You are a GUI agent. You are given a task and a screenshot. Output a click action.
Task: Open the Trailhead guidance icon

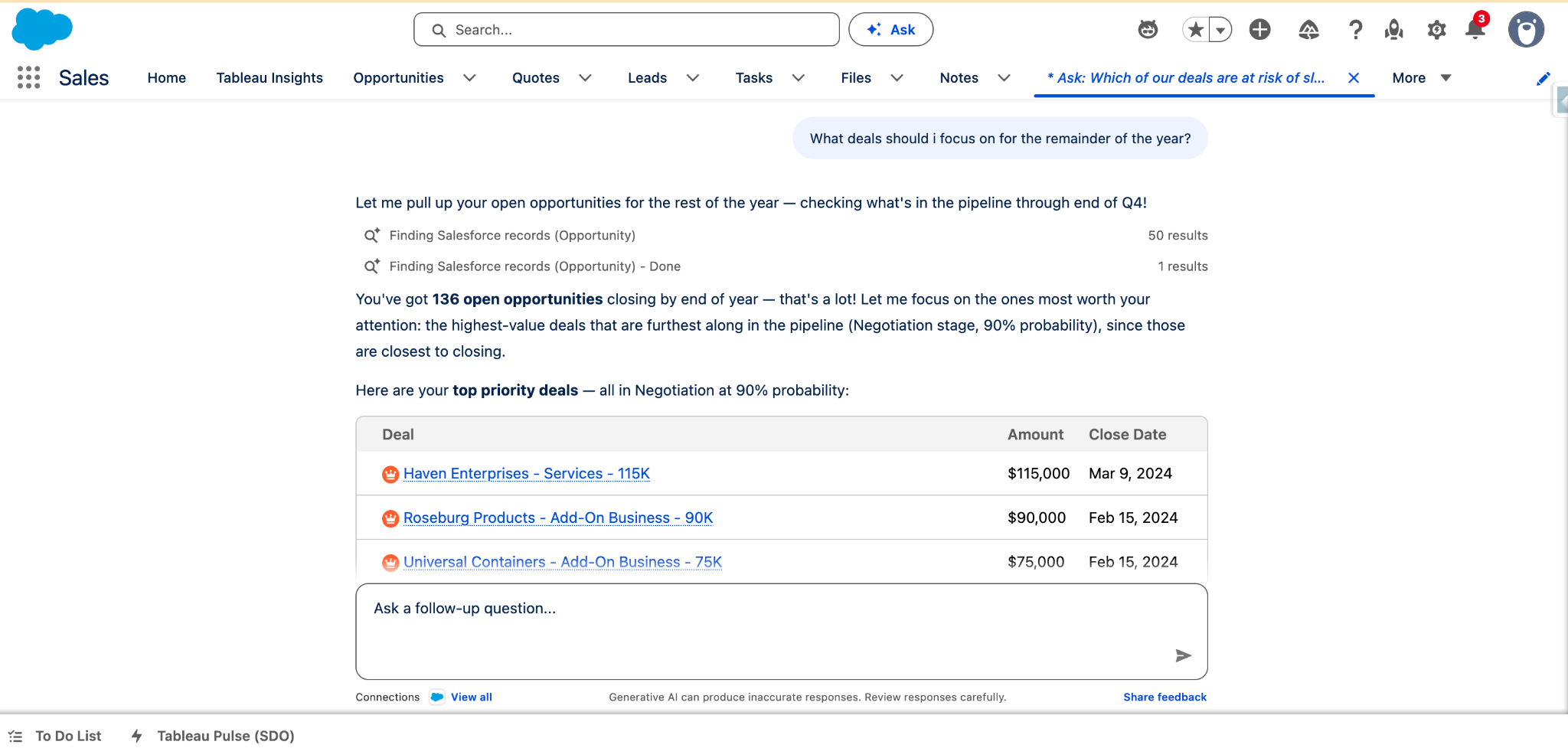click(x=1308, y=30)
